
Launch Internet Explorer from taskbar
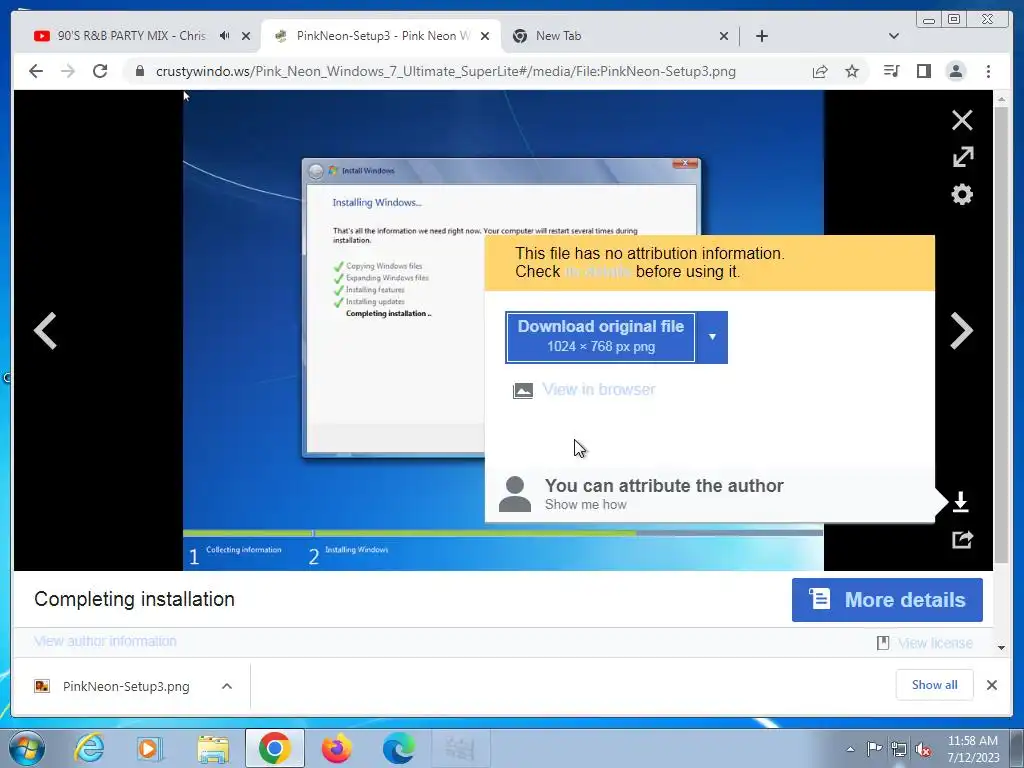tap(89, 748)
